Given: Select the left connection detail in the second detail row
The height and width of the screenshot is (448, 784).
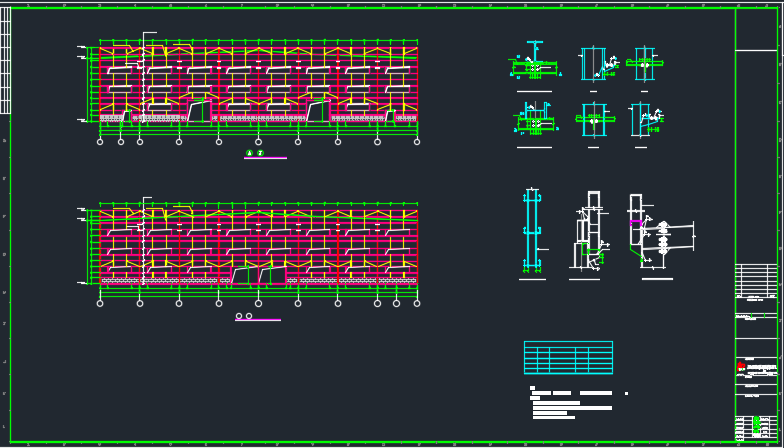Looking at the screenshot, I should [535, 119].
